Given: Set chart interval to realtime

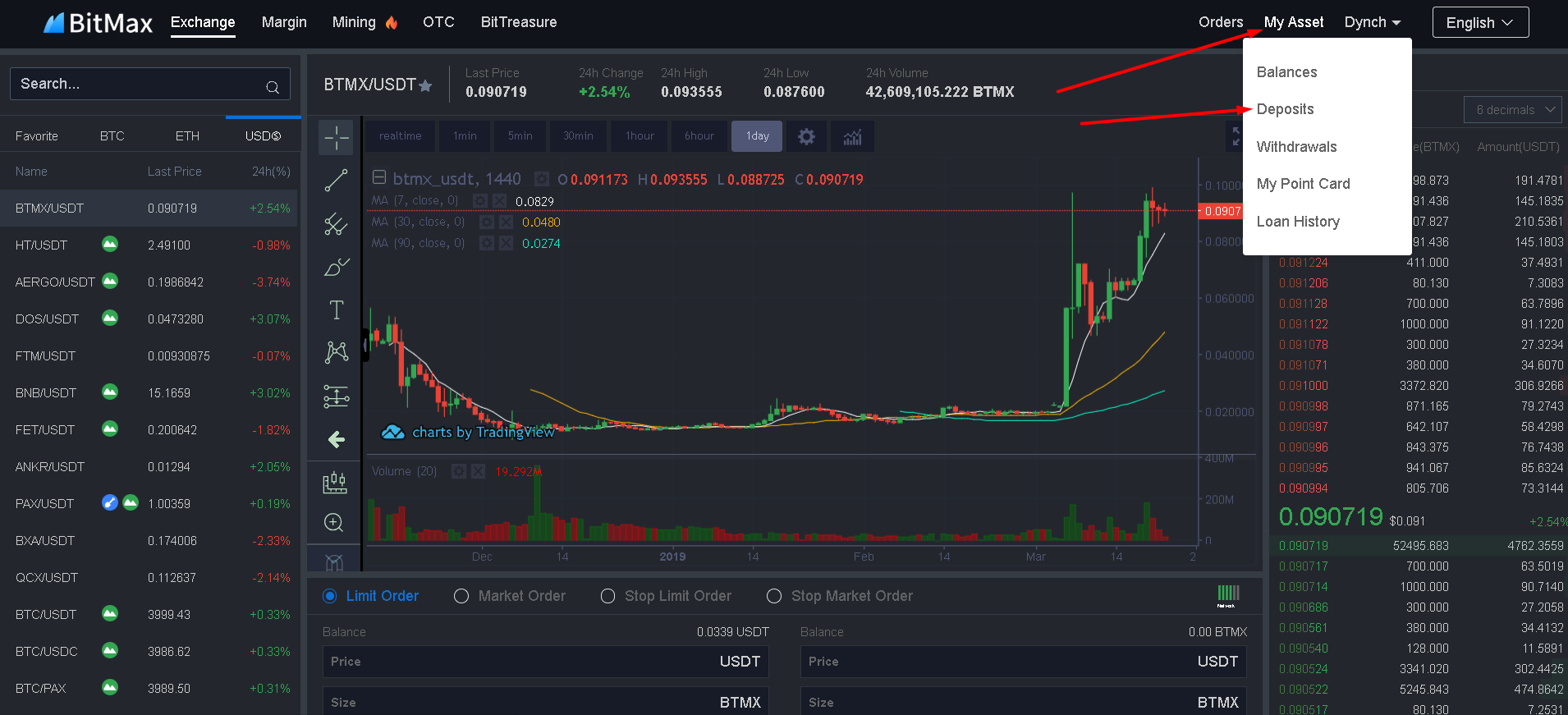Looking at the screenshot, I should click(x=400, y=136).
